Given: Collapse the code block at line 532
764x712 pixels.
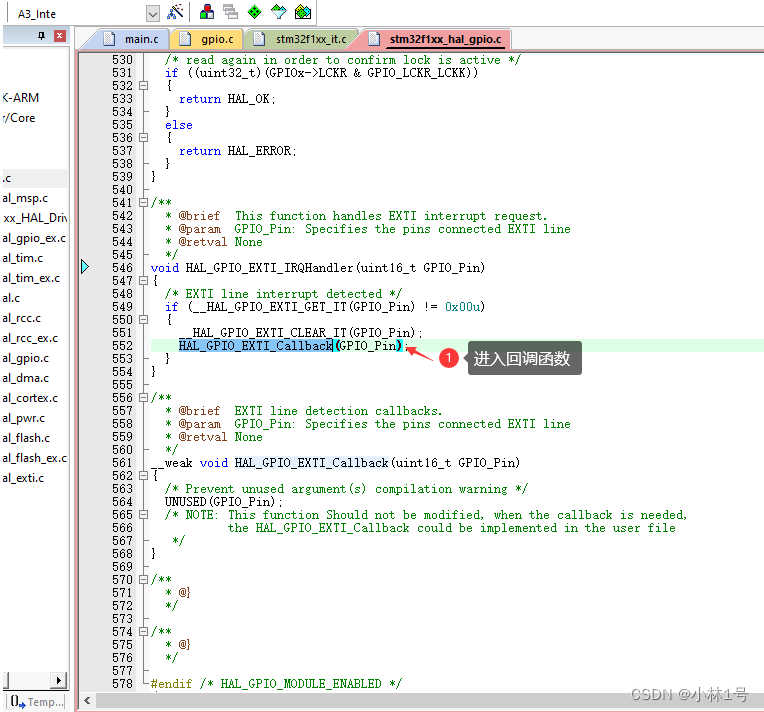Looking at the screenshot, I should point(143,86).
